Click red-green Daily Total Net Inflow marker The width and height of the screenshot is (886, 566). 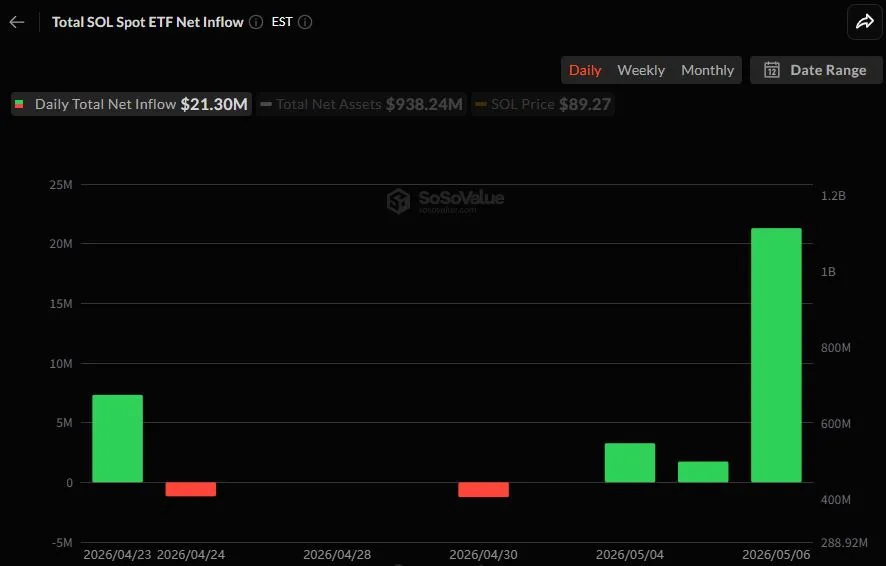pyautogui.click(x=19, y=104)
